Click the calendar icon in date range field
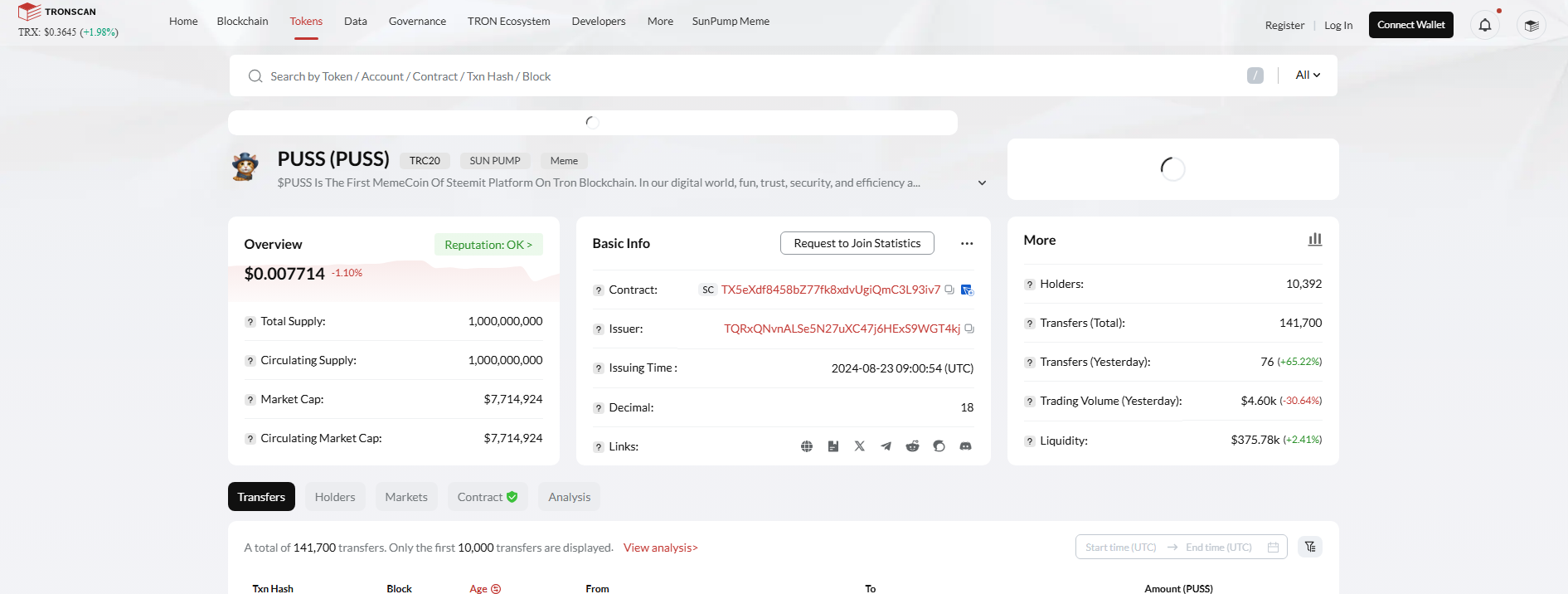Image resolution: width=1568 pixels, height=594 pixels. (x=1274, y=548)
